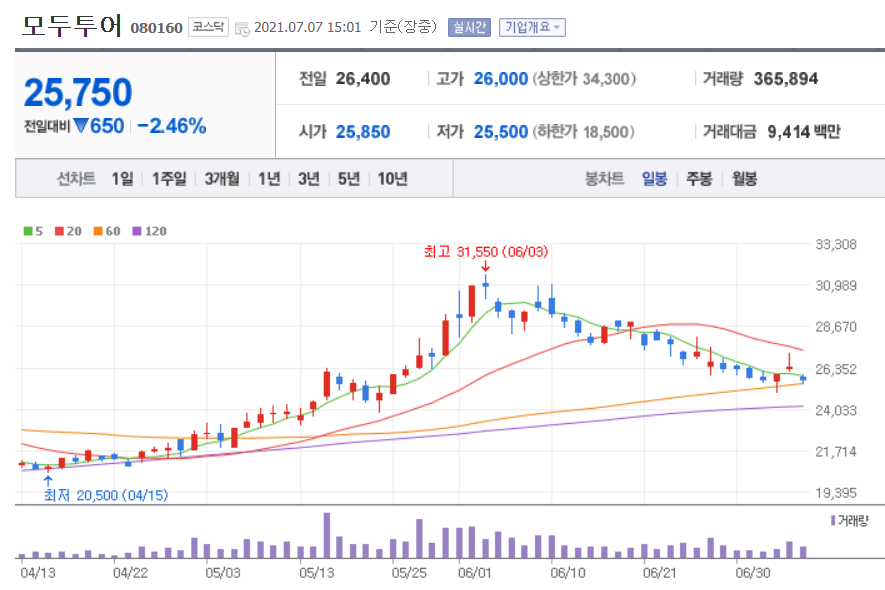
Task: Switch to the 월봉 monthly candle chart
Action: click(x=744, y=179)
